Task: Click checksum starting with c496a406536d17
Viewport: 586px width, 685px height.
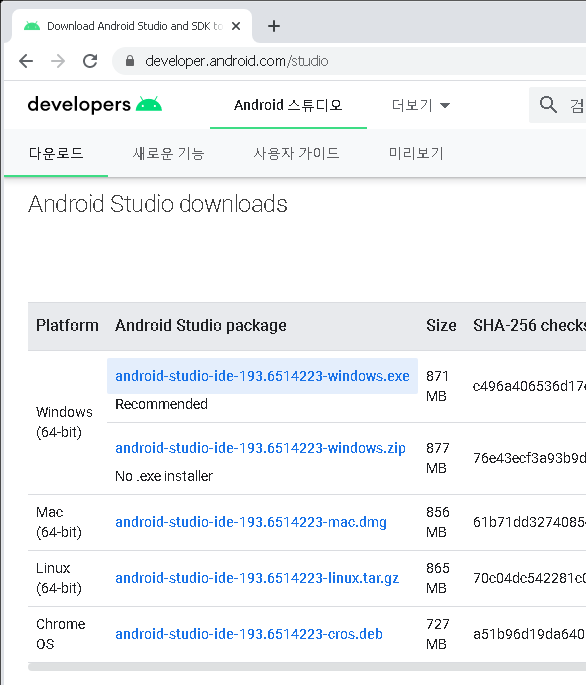Action: coord(530,386)
